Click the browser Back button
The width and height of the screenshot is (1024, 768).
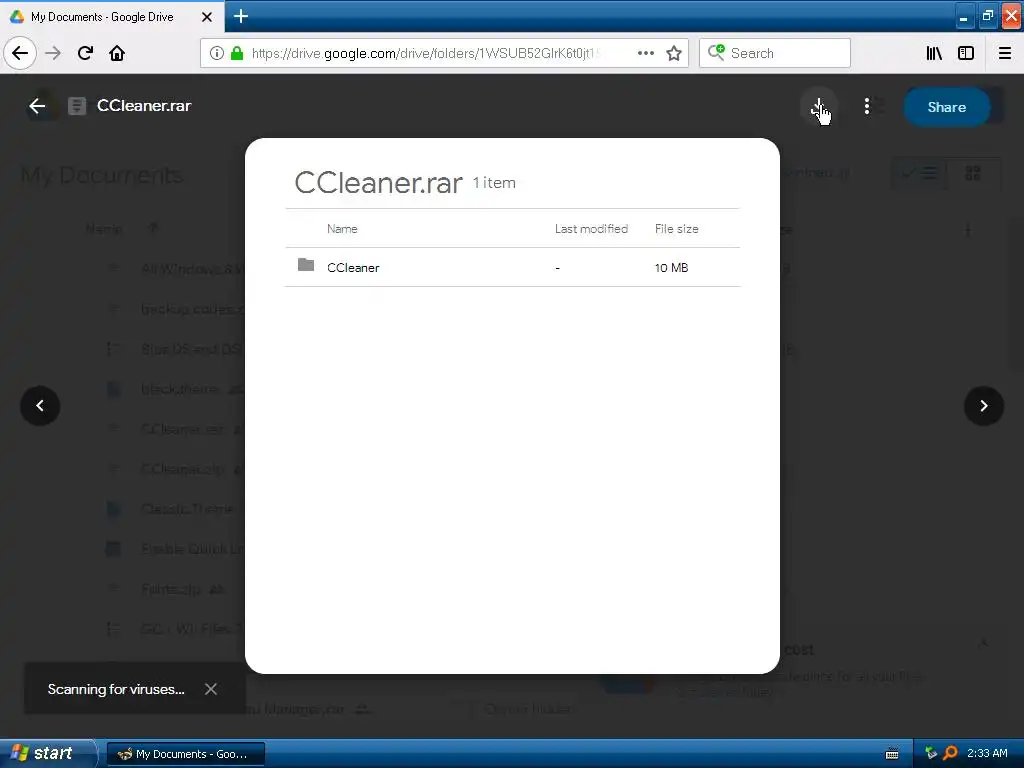pos(20,53)
